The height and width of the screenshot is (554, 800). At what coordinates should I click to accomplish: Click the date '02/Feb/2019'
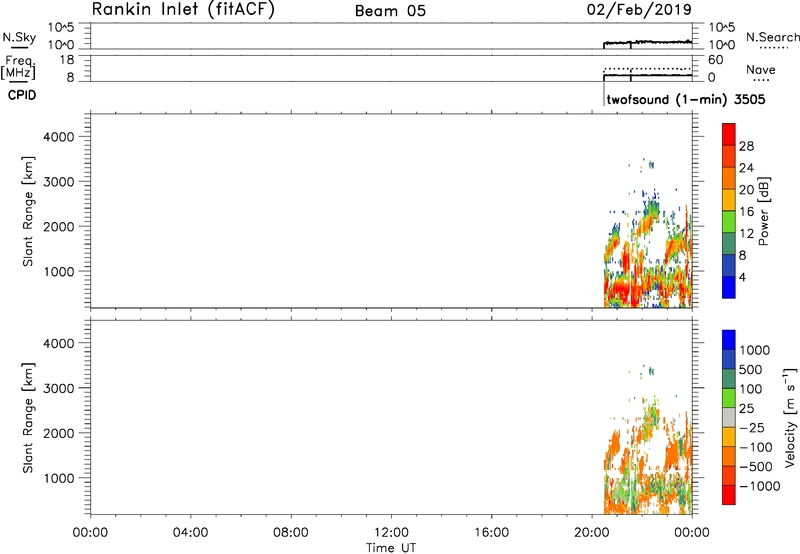(x=639, y=10)
